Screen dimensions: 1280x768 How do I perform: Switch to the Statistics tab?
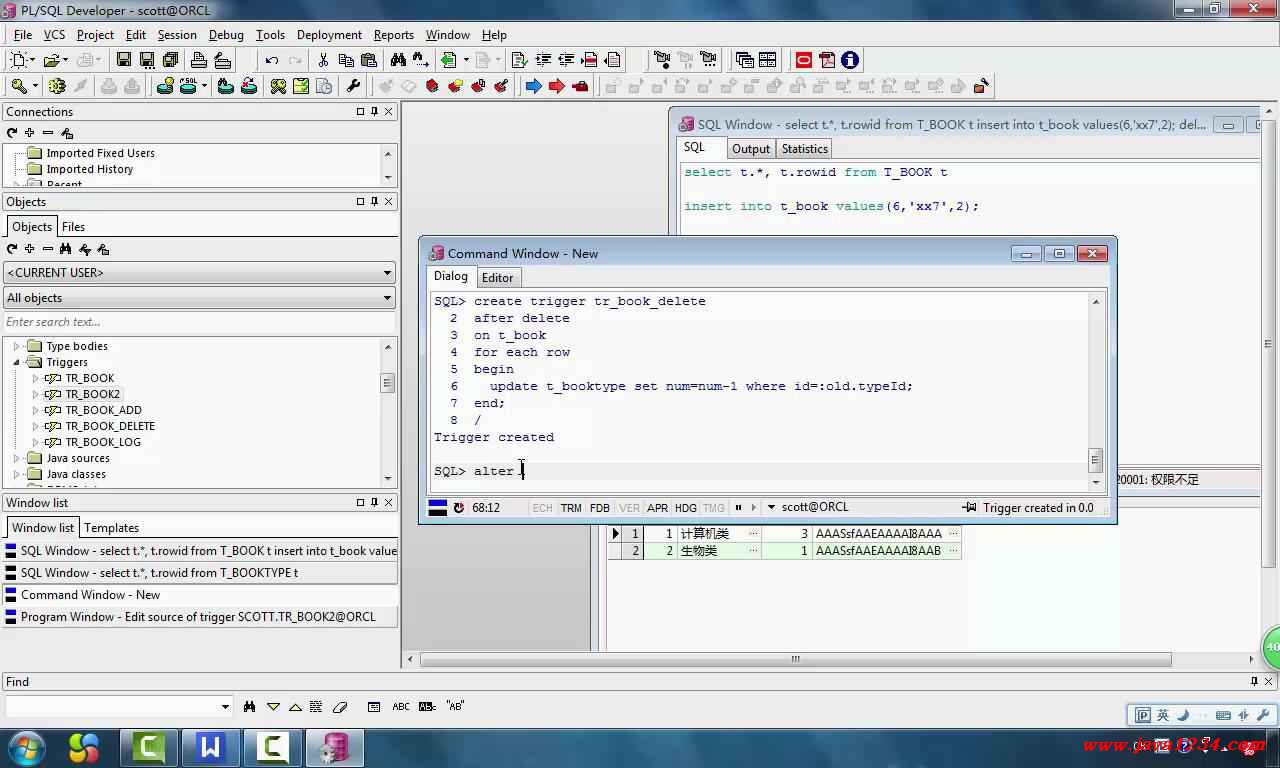click(x=805, y=149)
